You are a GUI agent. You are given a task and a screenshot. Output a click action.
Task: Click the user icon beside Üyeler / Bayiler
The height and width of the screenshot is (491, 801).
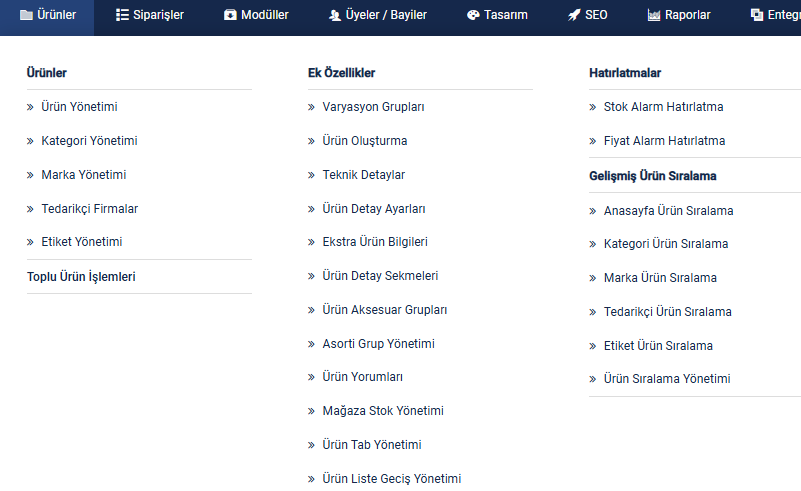point(335,15)
